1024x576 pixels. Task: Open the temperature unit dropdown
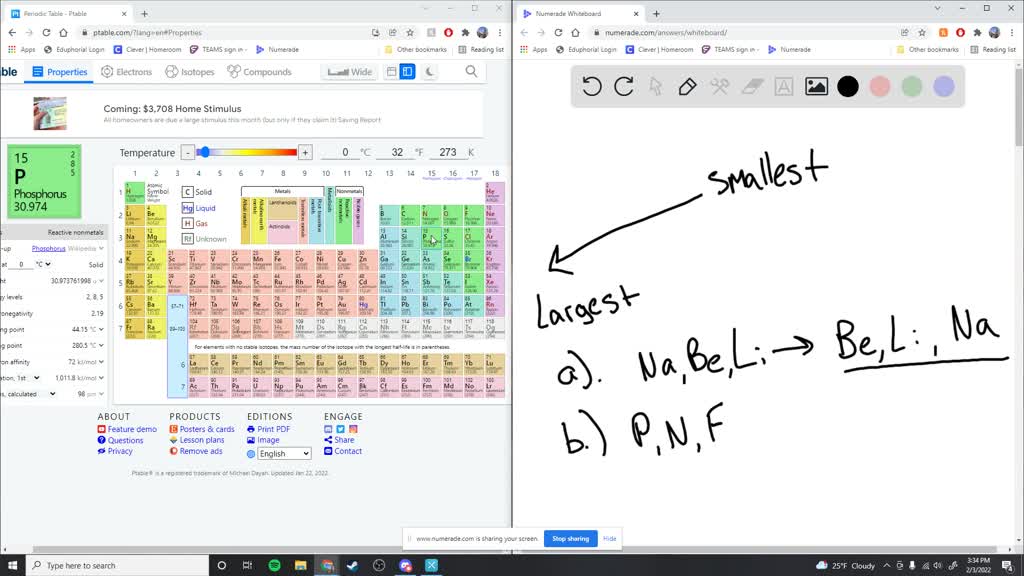click(48, 264)
